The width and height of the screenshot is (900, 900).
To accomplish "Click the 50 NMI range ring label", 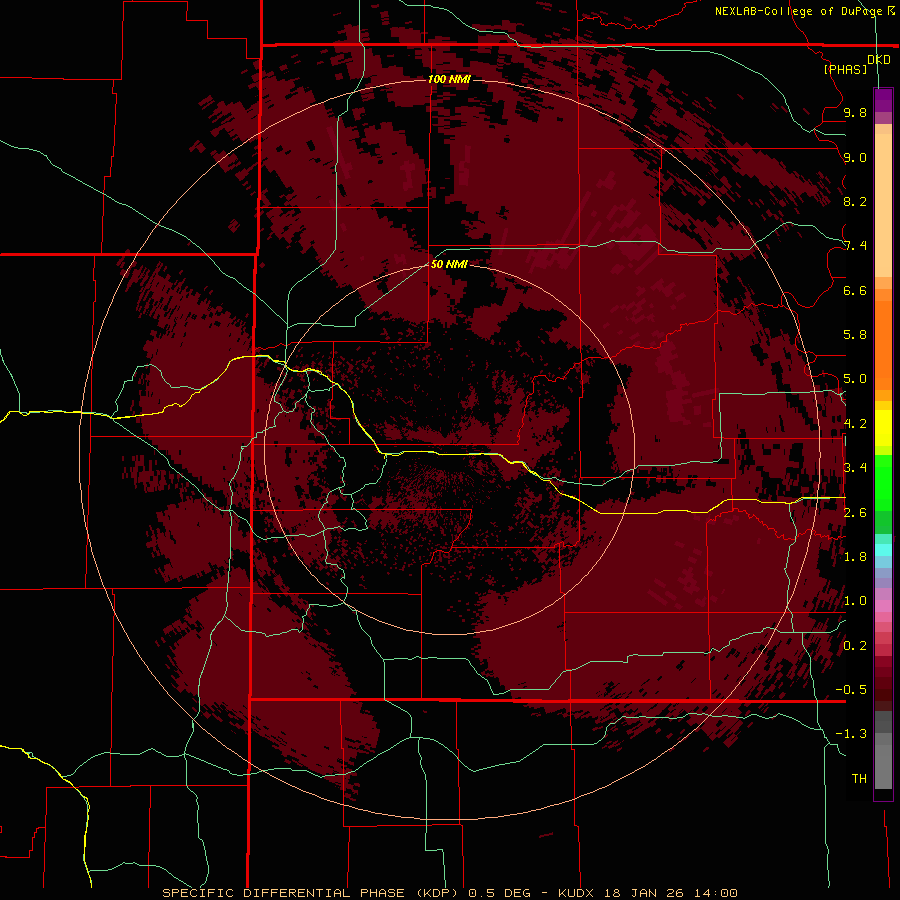I will click(449, 264).
